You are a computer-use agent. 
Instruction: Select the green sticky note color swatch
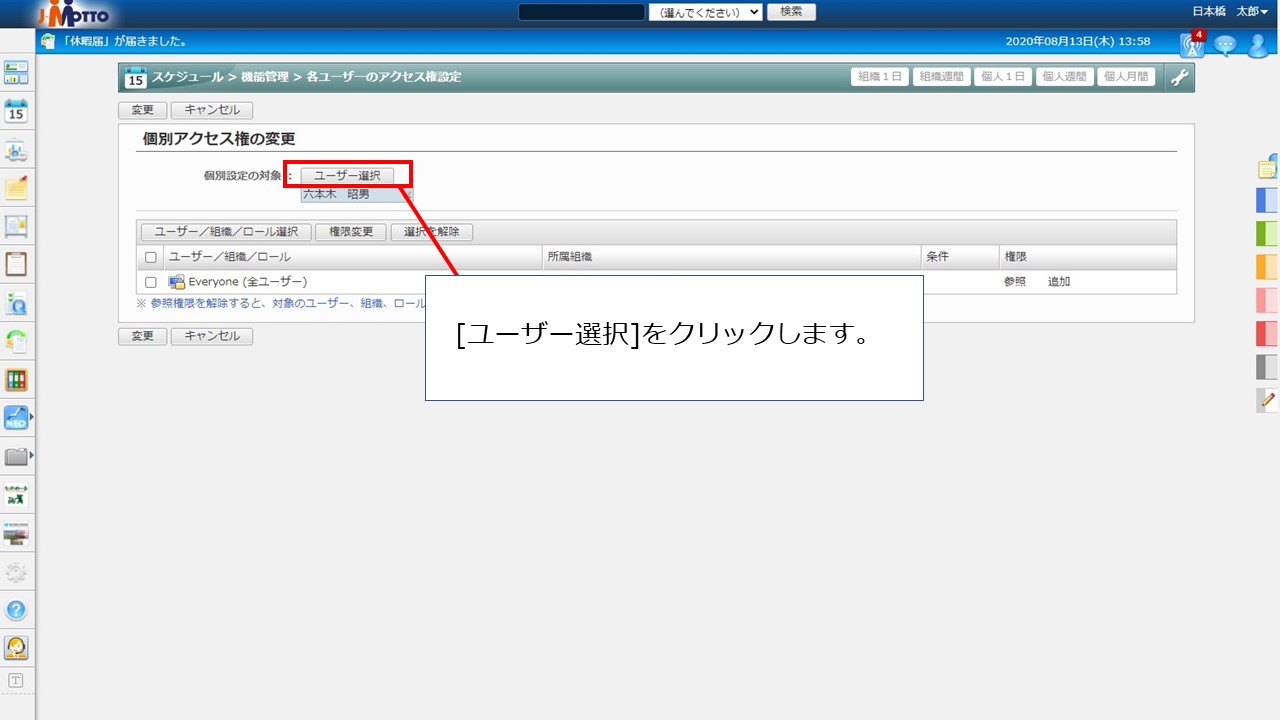(1267, 234)
